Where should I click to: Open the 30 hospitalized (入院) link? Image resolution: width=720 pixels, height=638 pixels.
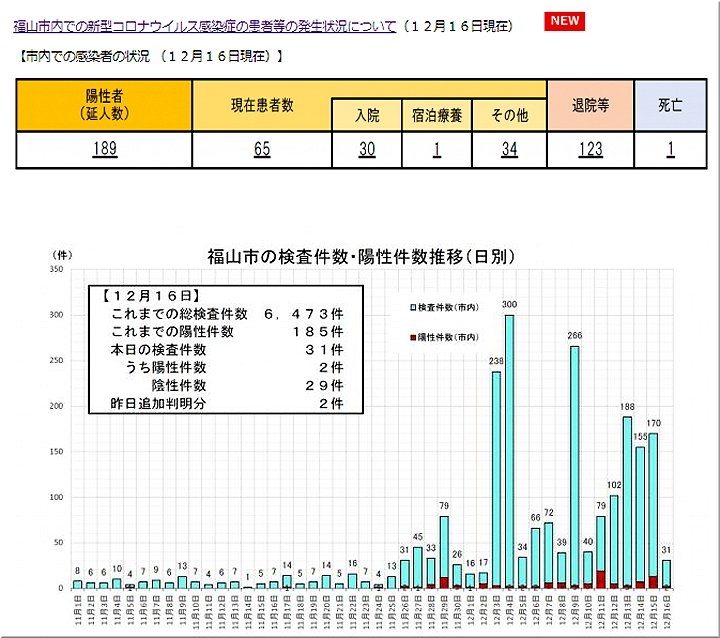(367, 150)
